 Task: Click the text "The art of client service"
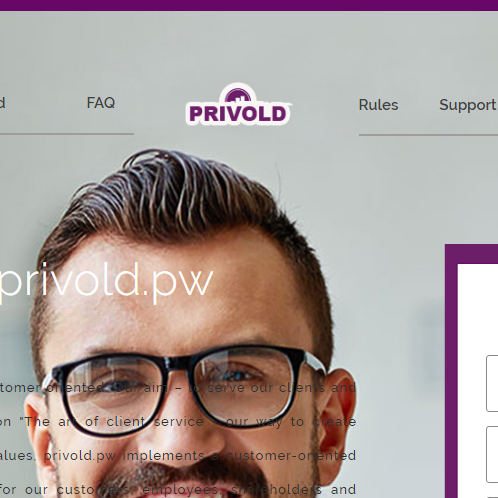pos(112,422)
